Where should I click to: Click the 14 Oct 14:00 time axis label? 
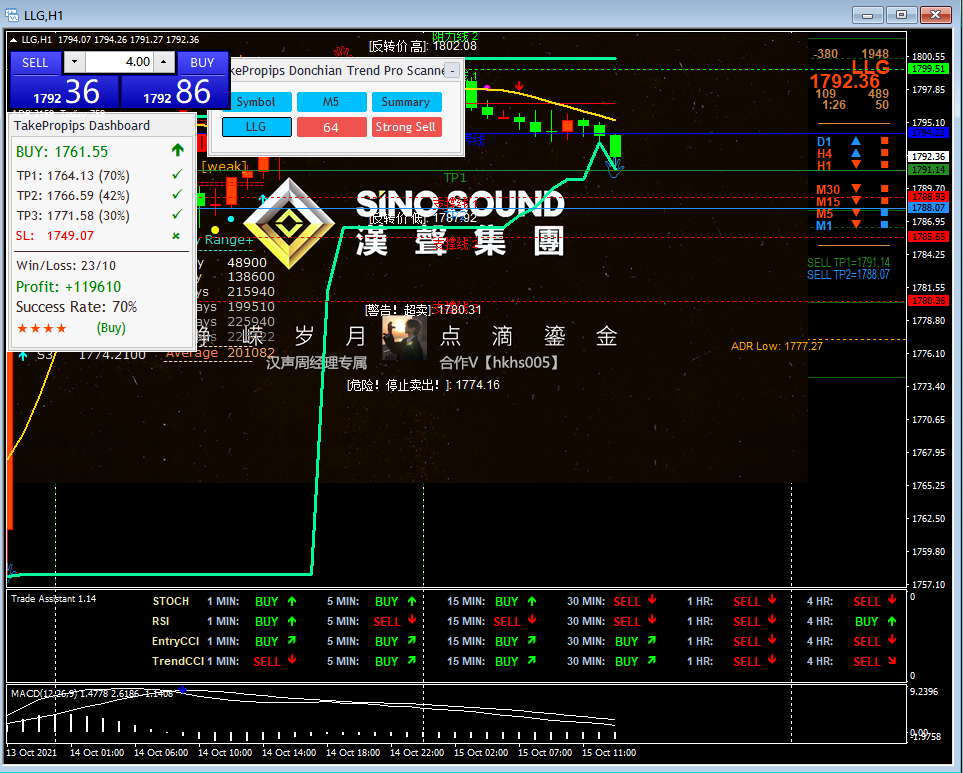(289, 753)
